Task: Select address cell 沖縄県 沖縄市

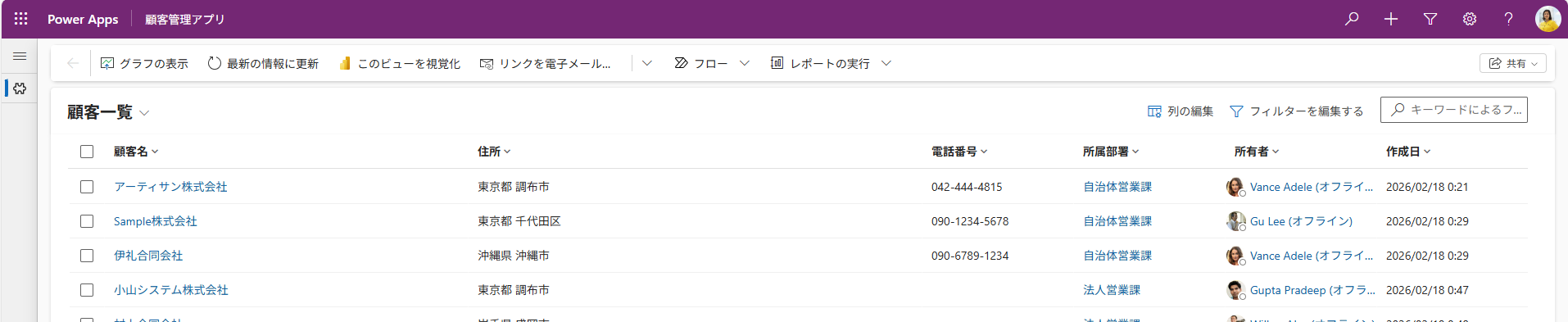Action: pyautogui.click(x=514, y=256)
